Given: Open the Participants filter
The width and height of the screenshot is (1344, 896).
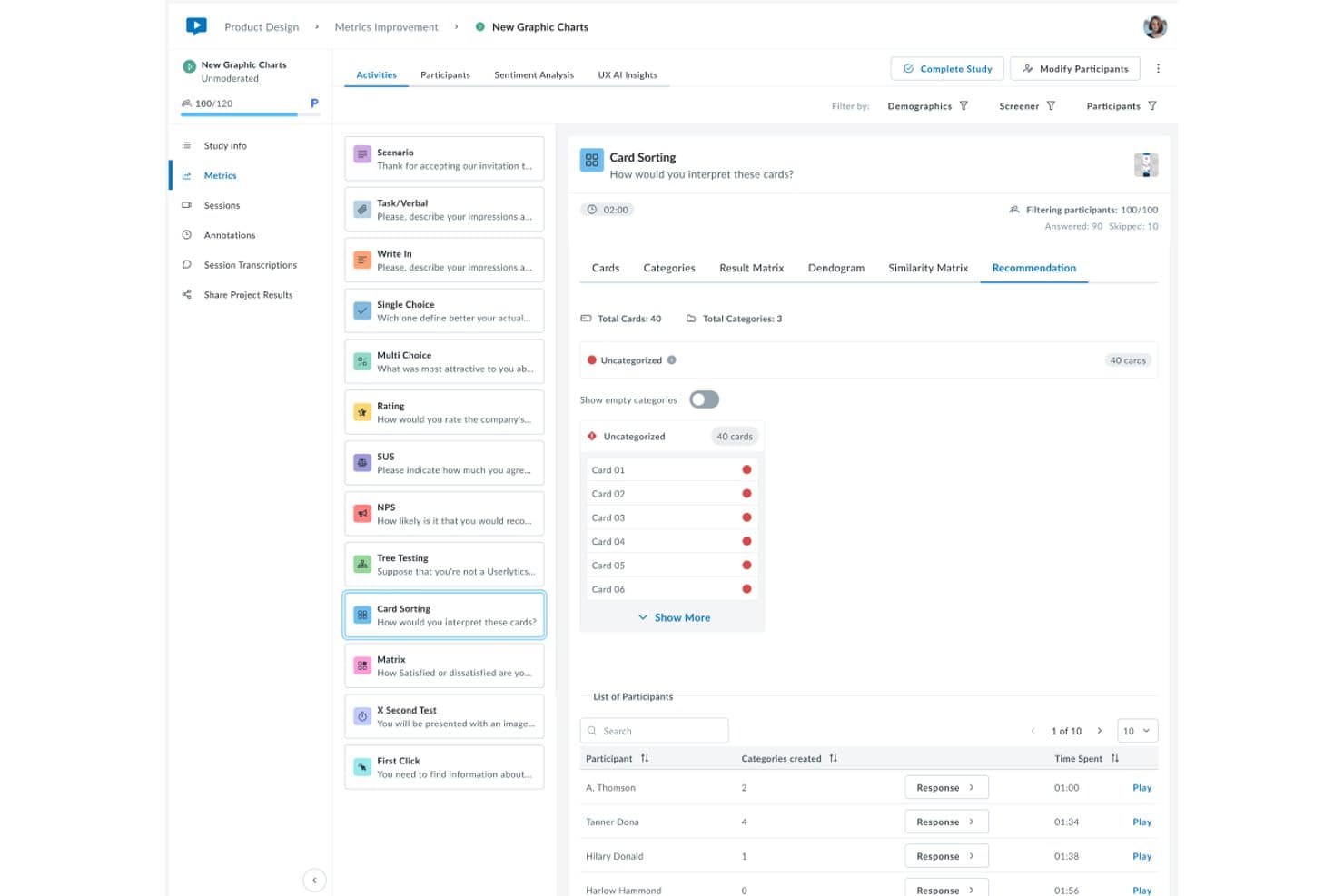Looking at the screenshot, I should [x=1122, y=106].
